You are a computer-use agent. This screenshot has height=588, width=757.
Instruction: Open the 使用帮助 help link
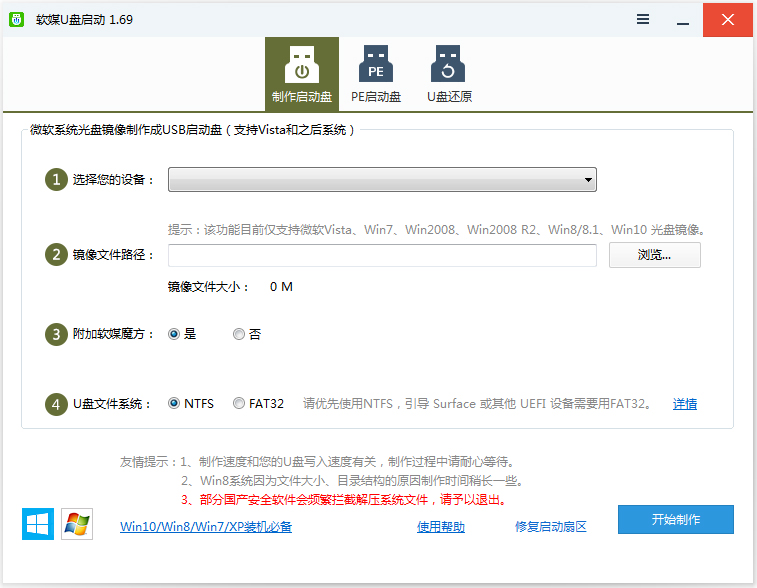tap(441, 527)
